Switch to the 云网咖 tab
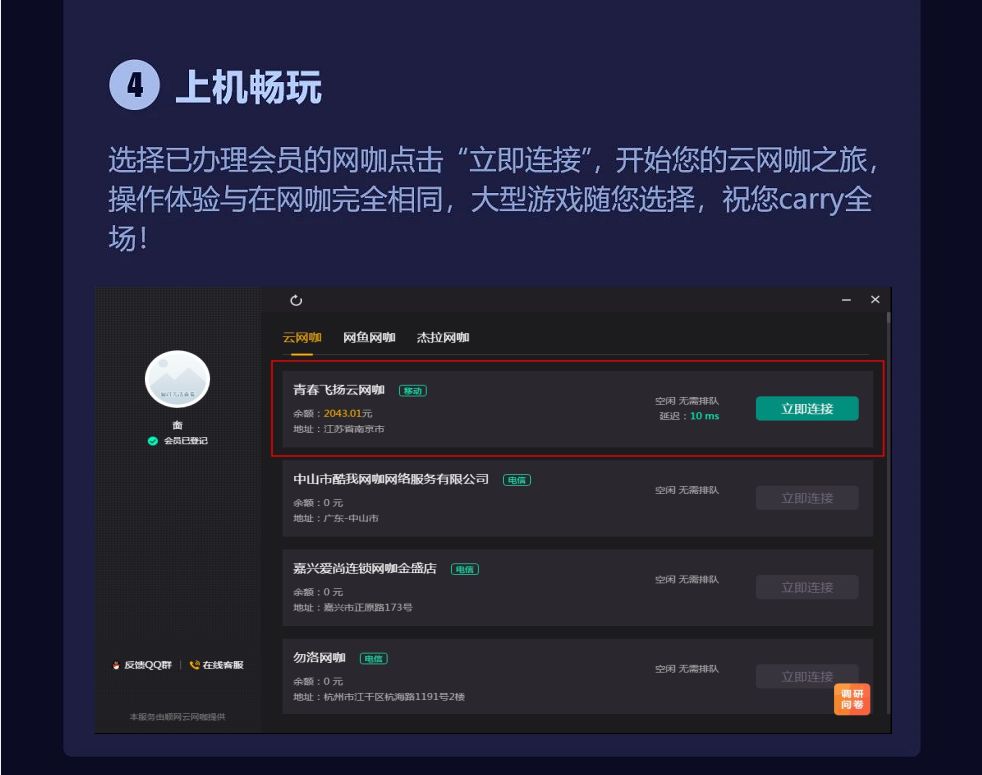 302,338
